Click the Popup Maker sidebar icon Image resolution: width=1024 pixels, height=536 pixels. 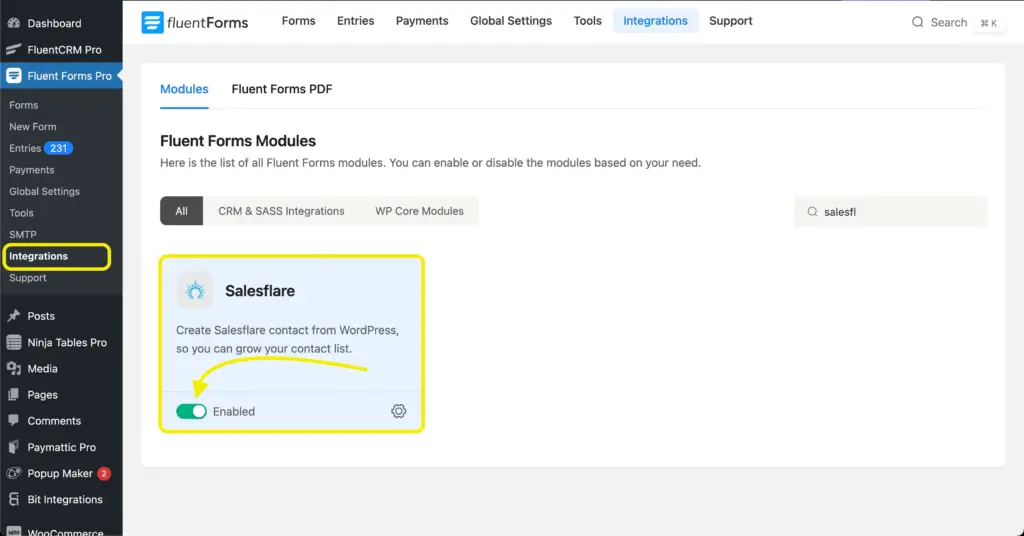14,473
